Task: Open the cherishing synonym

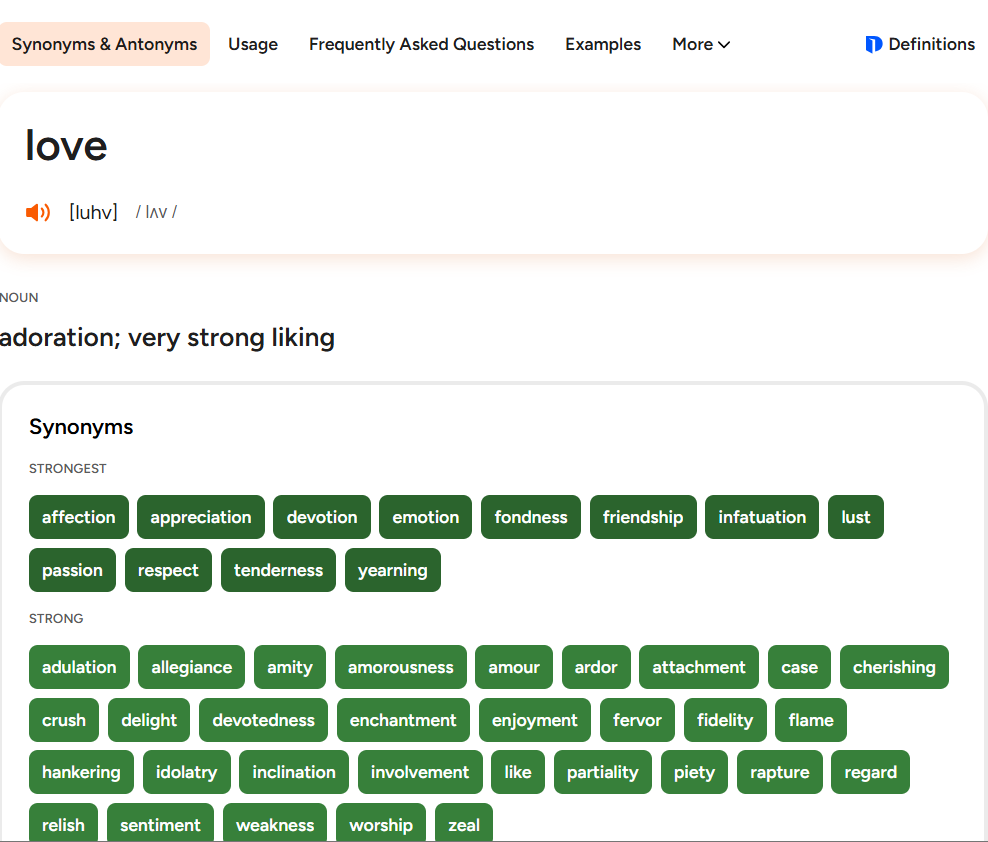Action: tap(894, 667)
